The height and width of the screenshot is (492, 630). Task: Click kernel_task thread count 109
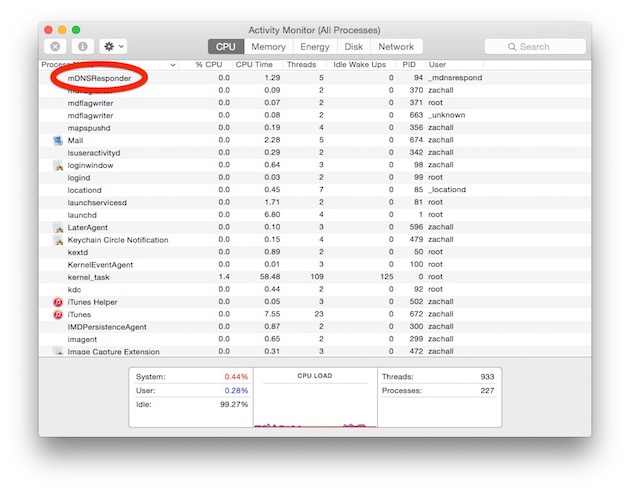tap(317, 277)
